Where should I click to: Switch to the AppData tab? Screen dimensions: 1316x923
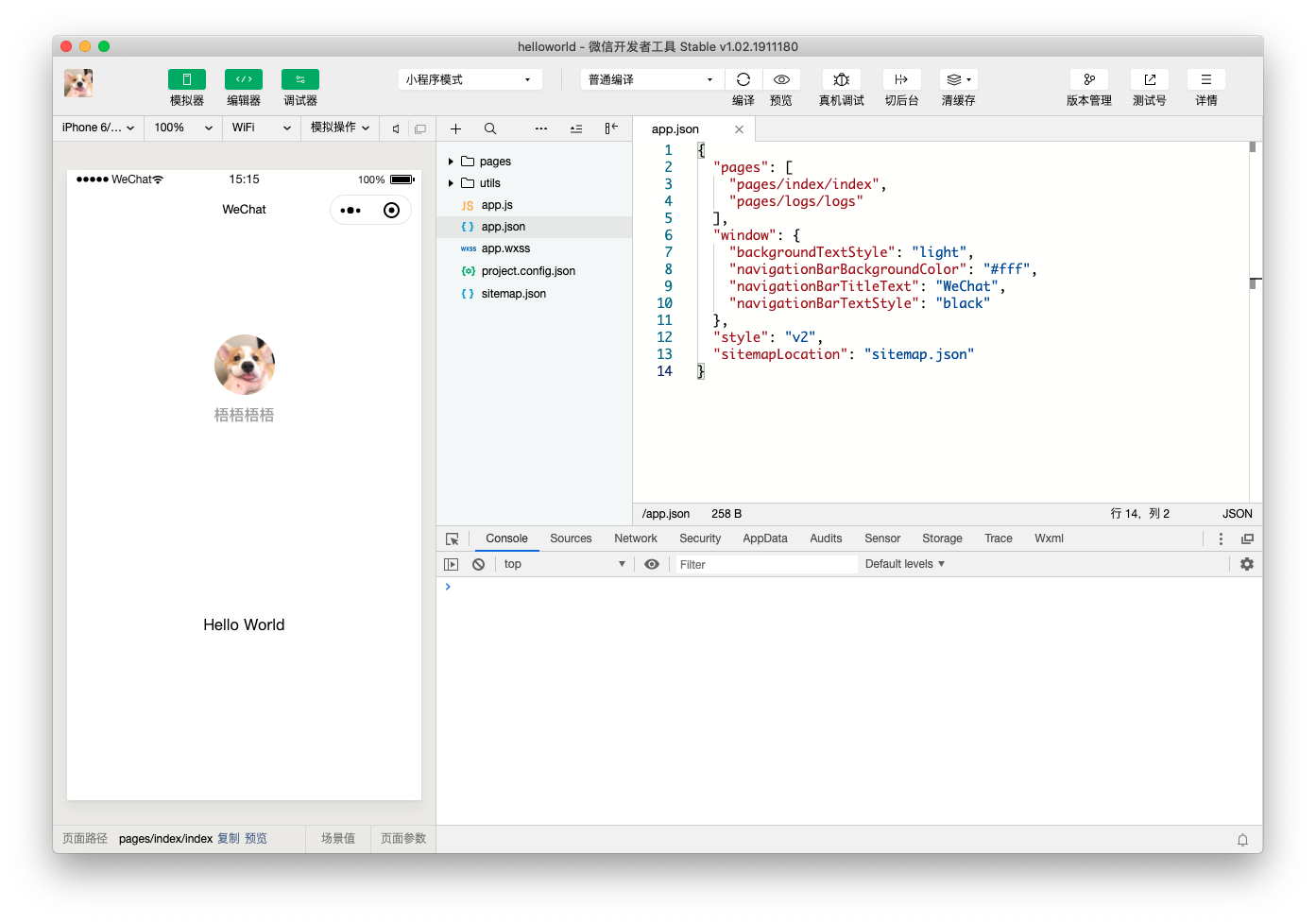click(765, 538)
